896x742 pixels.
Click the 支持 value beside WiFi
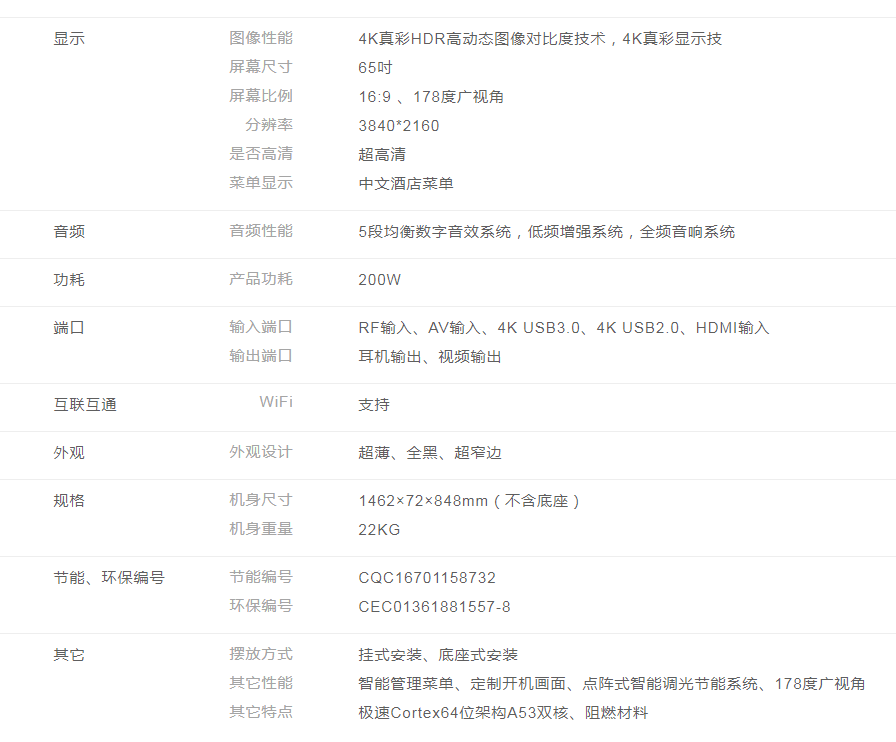(374, 405)
